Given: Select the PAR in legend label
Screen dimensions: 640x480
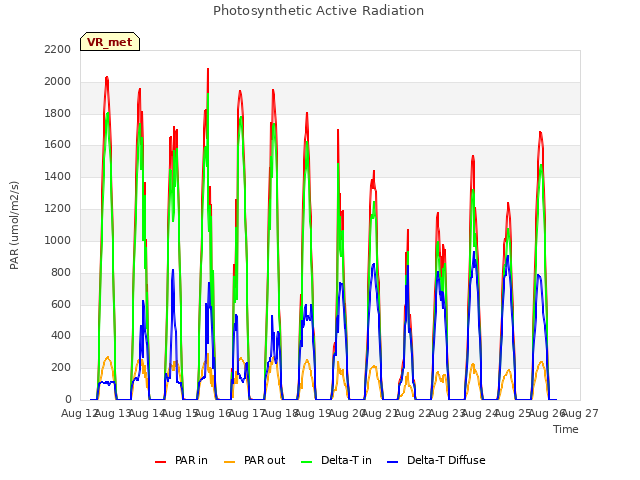Looking at the screenshot, I should coord(191,460).
